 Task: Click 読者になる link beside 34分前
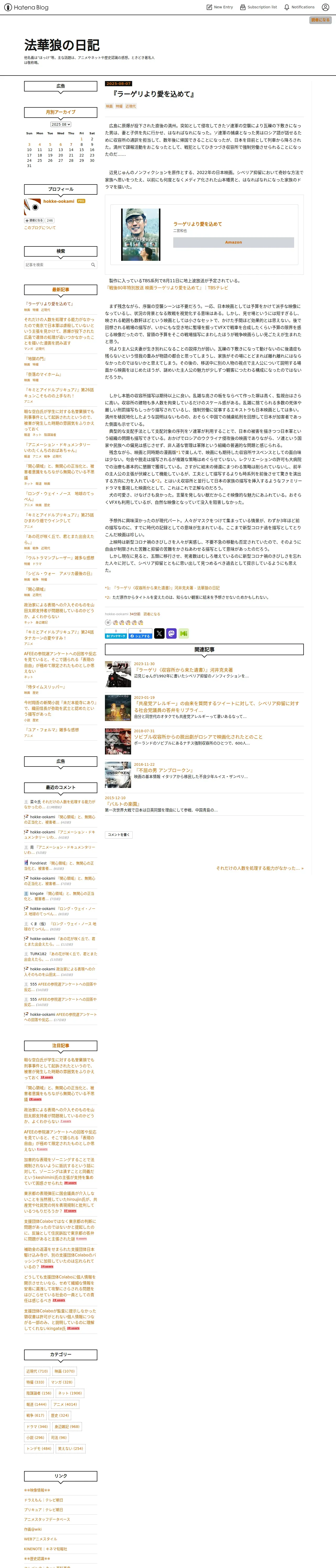coord(152,614)
